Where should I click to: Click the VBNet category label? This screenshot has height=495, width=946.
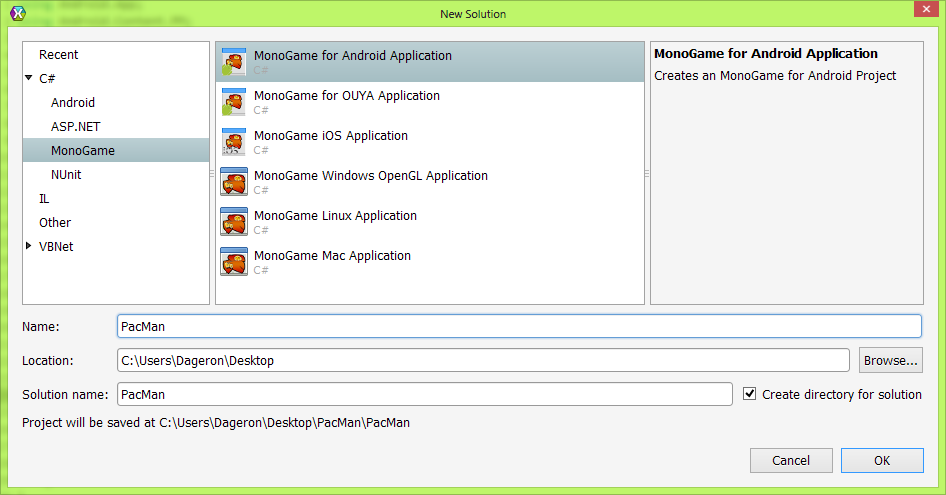point(56,246)
